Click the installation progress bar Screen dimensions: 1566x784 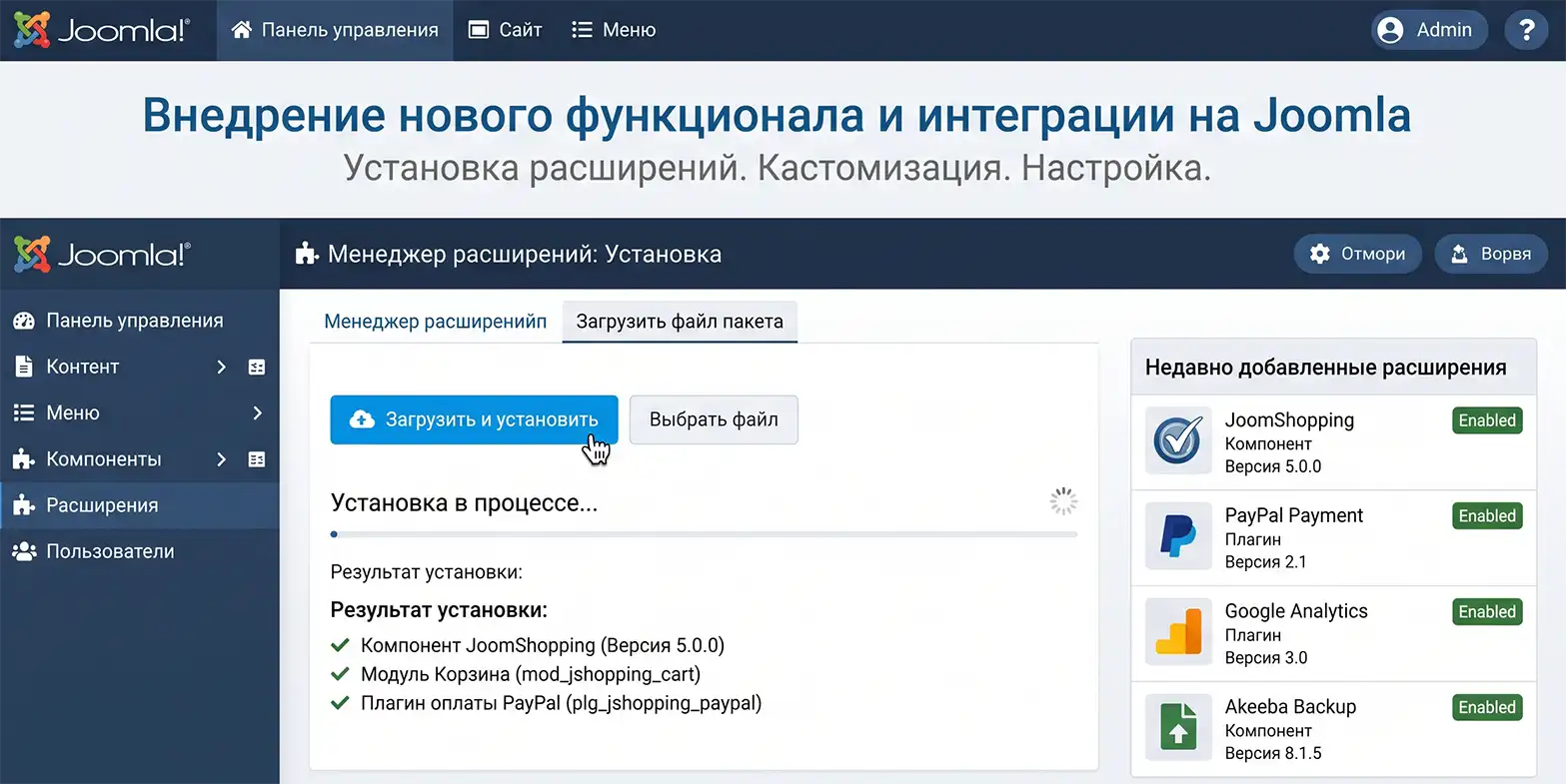pyautogui.click(x=705, y=534)
